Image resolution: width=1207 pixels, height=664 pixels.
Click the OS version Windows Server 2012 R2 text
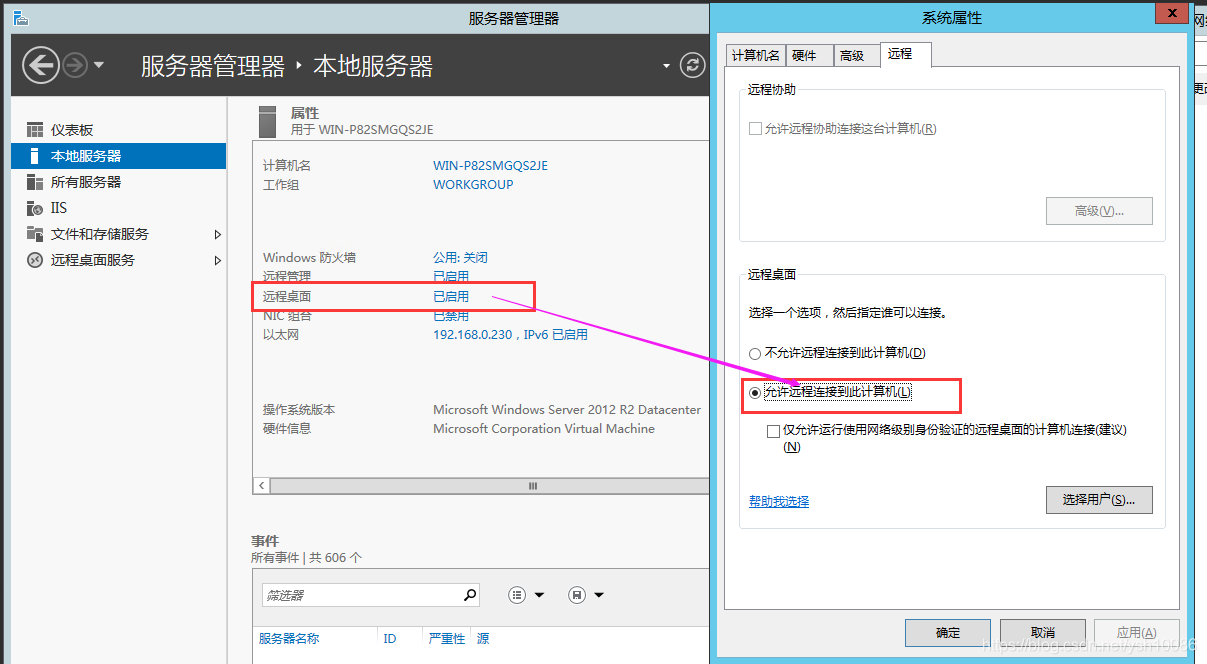[x=567, y=410]
